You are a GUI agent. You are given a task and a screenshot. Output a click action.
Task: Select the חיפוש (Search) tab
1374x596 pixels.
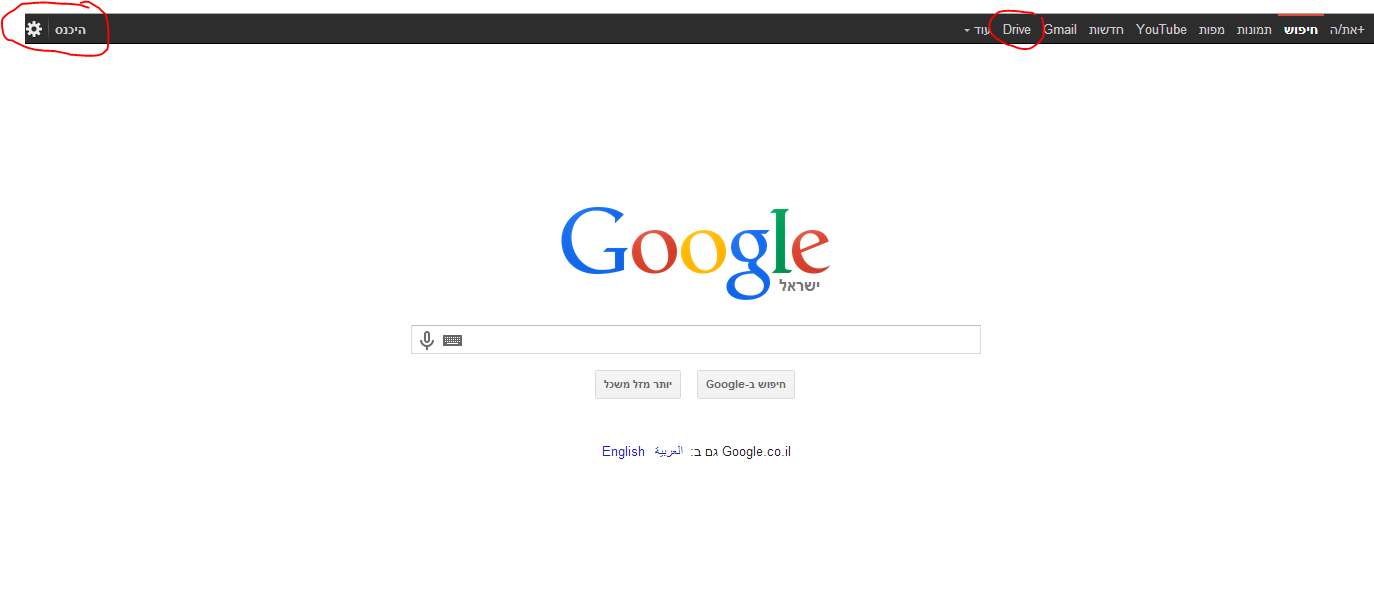pyautogui.click(x=1301, y=30)
